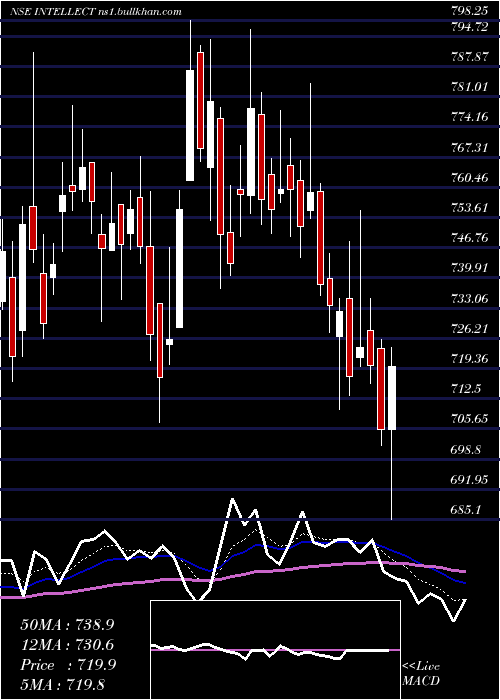The height and width of the screenshot is (700, 500).
Task: Click the <<Live MACD label
Action: click(x=421, y=673)
